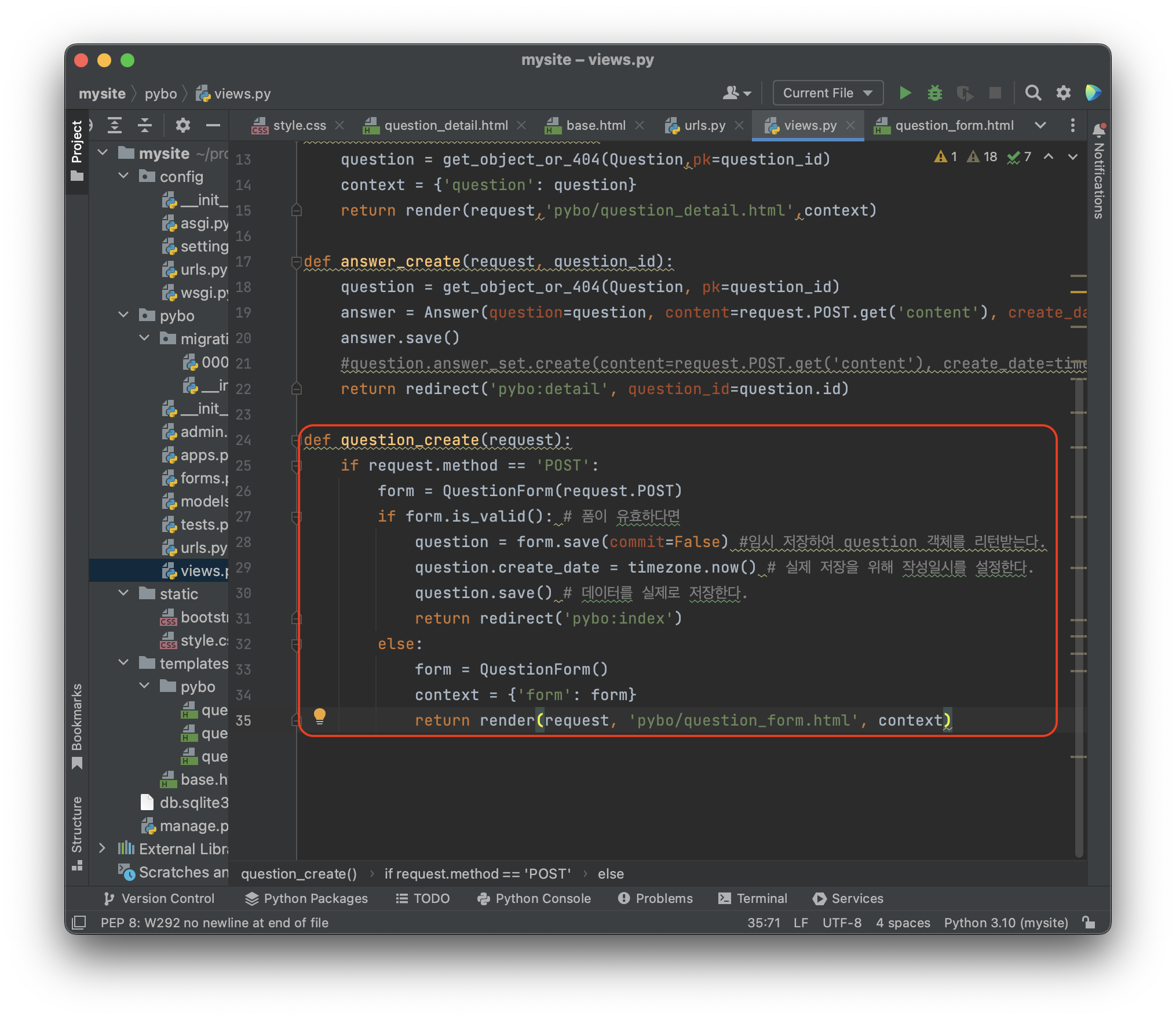1176x1020 pixels.
Task: Switch to the urls.py editor tab
Action: 704,125
